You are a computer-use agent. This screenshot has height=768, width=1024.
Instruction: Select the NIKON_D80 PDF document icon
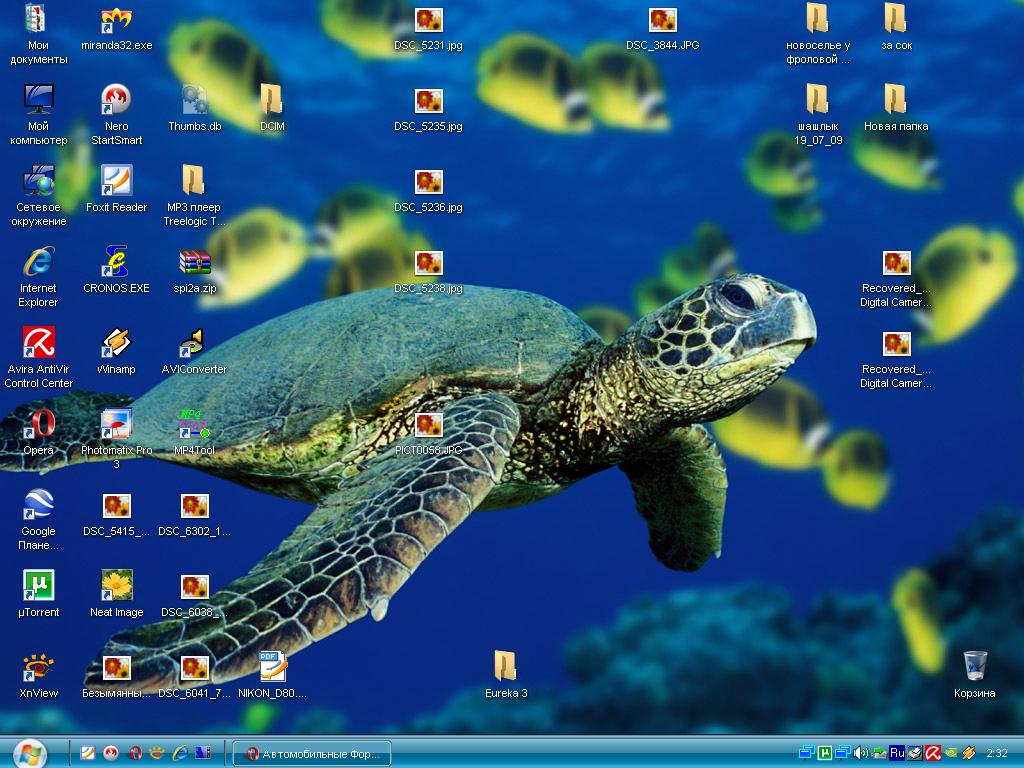coord(272,668)
